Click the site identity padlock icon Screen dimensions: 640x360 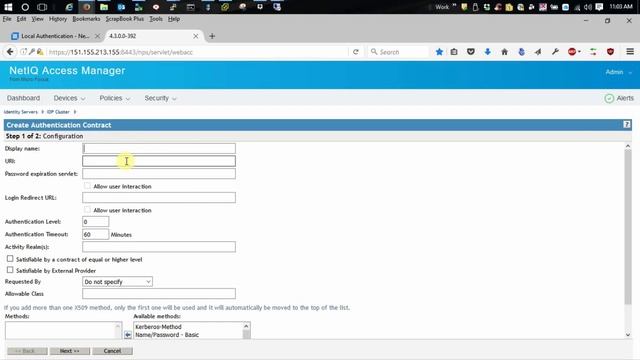[40, 52]
